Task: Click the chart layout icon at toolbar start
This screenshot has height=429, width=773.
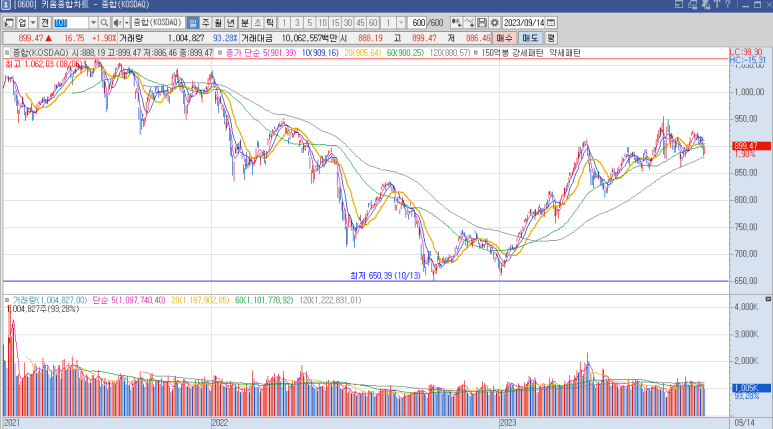Action: [x=9, y=23]
